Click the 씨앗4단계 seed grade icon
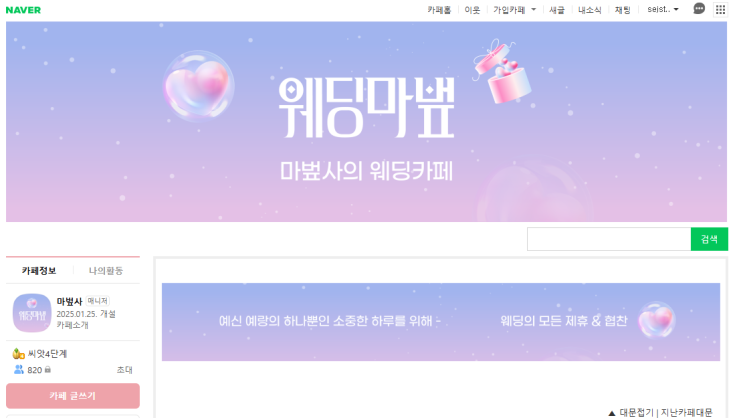 [18, 354]
